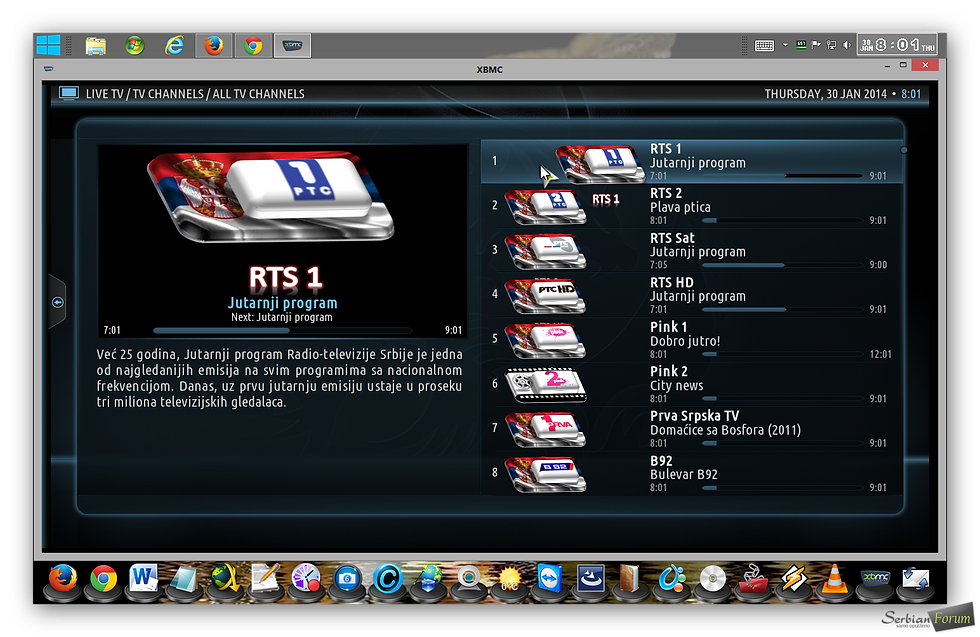Click taskbar clock showing 8:01

pos(897,45)
